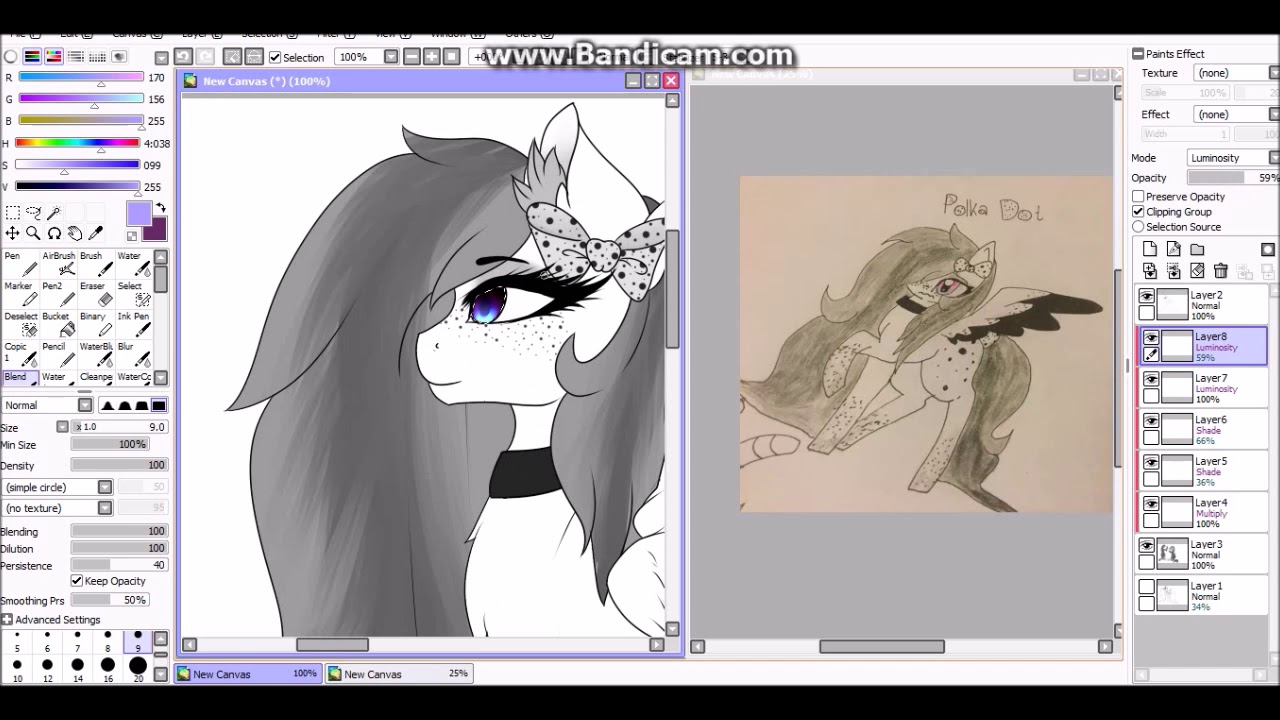
Task: Choose the Bucket fill tool
Action: click(59, 323)
